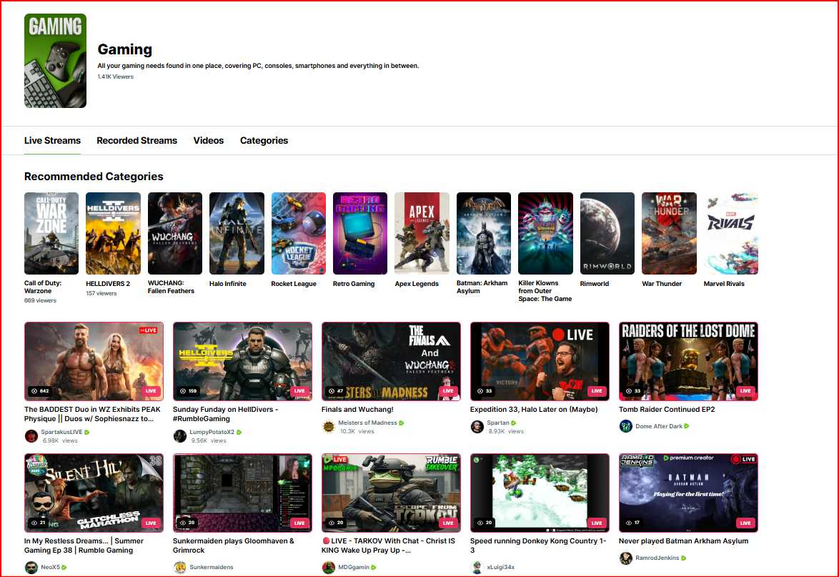The image size is (839, 577).
Task: Open MDGgamin channel avatar
Action: pos(328,567)
